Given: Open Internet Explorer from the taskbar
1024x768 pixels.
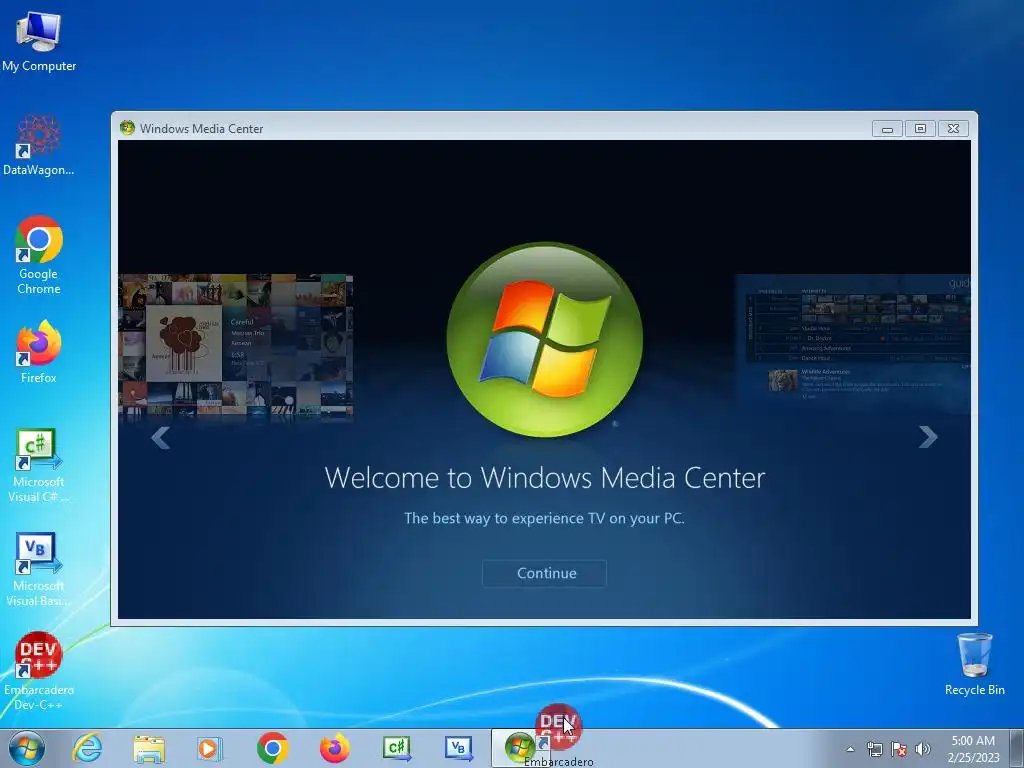Looking at the screenshot, I should tap(88, 748).
